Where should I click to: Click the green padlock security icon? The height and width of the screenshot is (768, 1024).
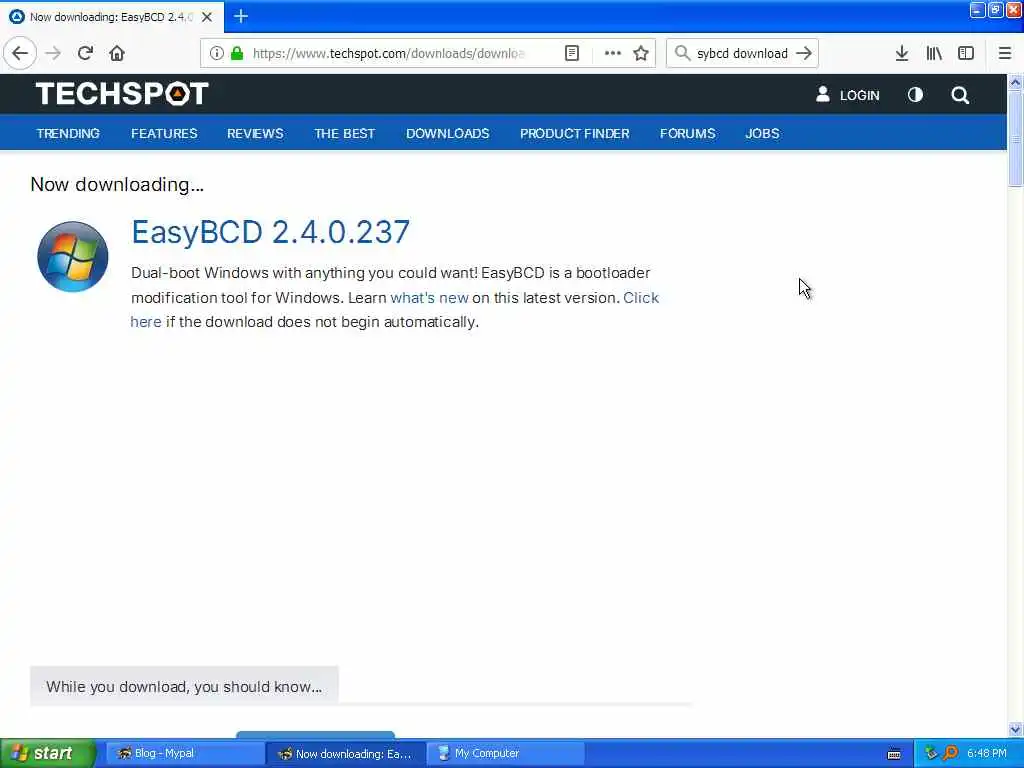(x=237, y=54)
